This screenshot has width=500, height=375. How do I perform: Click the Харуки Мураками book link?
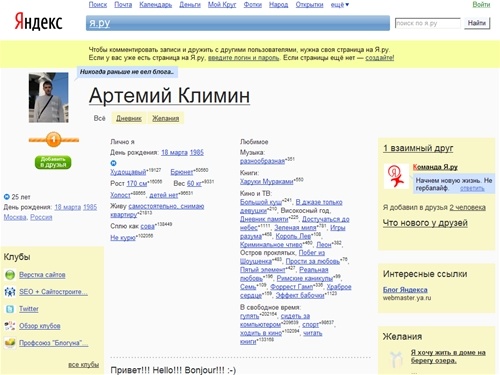267,182
